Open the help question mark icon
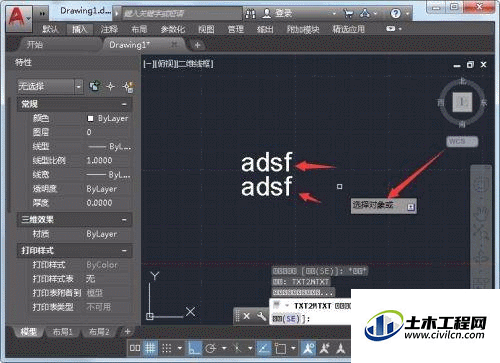The height and width of the screenshot is (363, 500). pos(395,14)
